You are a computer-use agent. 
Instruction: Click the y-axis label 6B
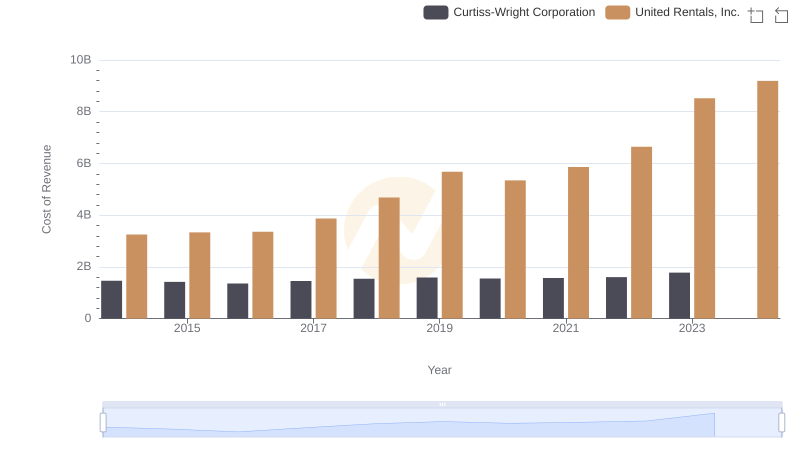pos(84,163)
